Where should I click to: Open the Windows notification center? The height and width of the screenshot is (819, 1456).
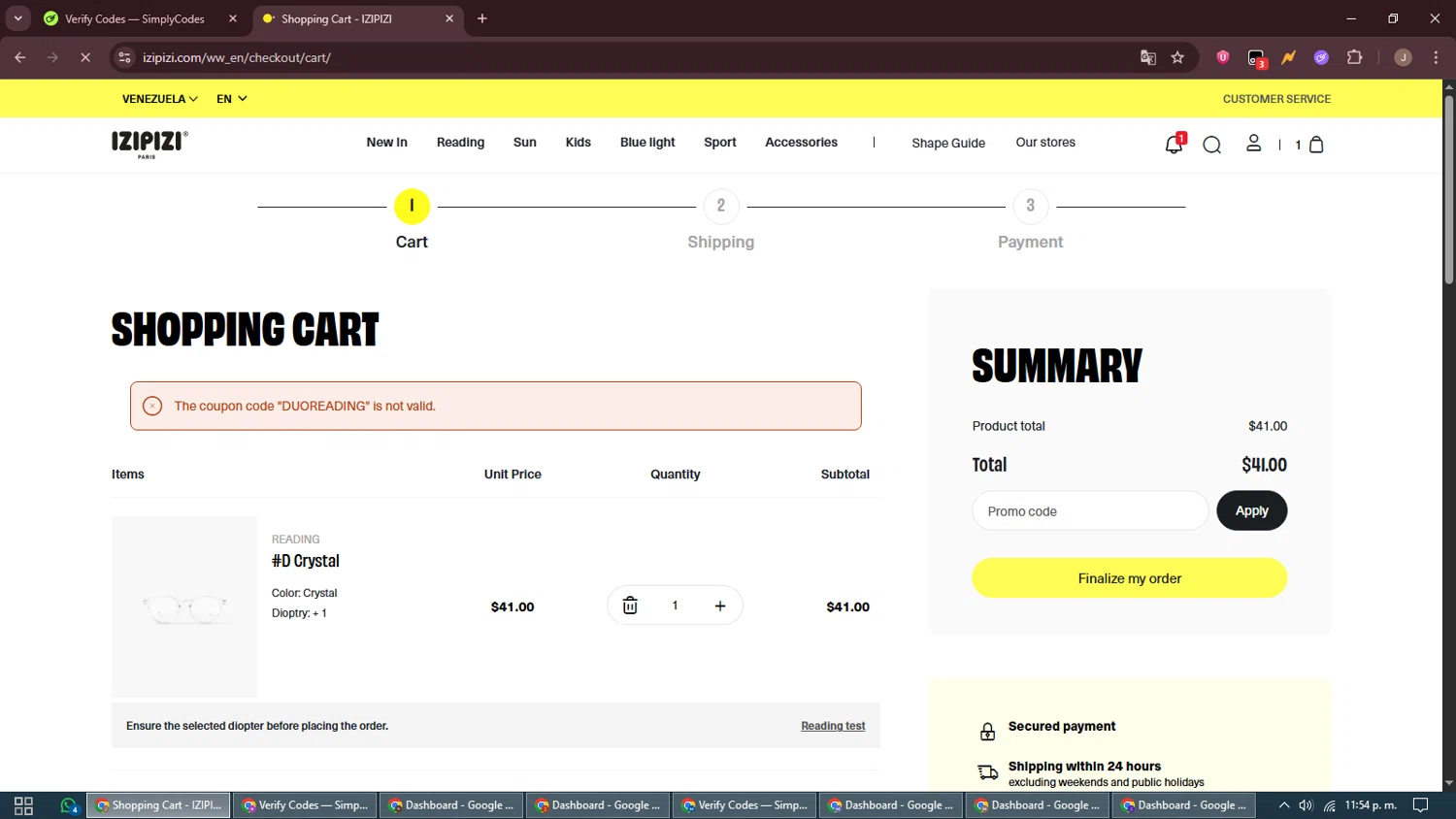point(1420,805)
